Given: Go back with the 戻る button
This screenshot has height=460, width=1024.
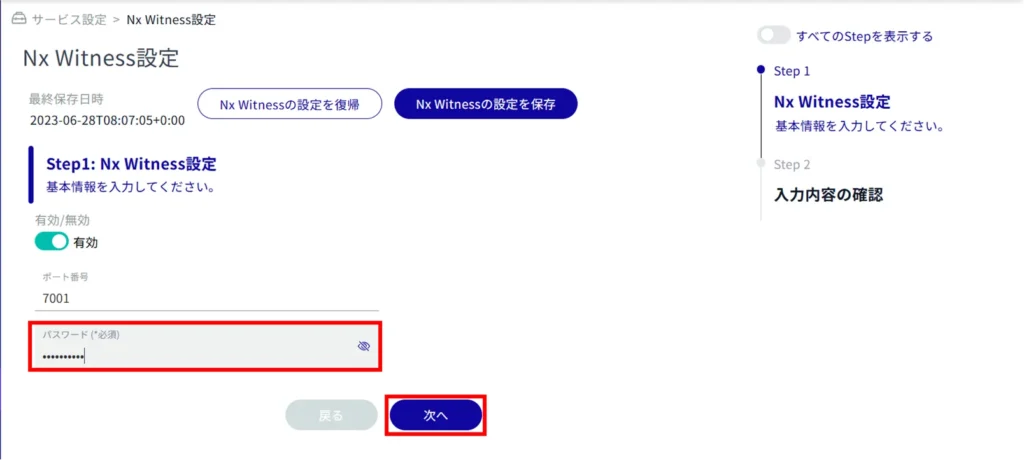Looking at the screenshot, I should [331, 416].
